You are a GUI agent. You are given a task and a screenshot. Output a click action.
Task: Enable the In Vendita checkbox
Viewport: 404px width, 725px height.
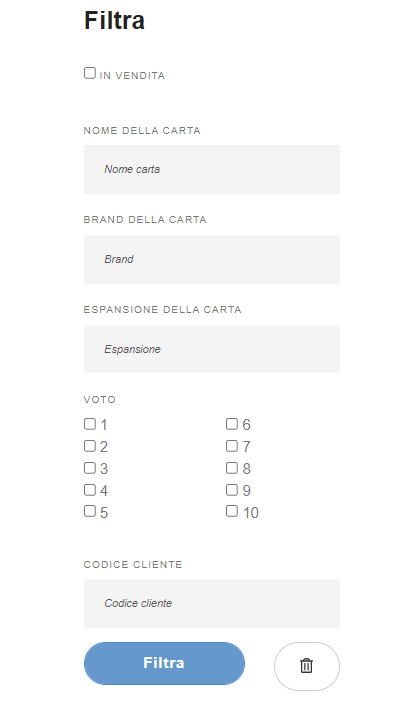[x=90, y=73]
